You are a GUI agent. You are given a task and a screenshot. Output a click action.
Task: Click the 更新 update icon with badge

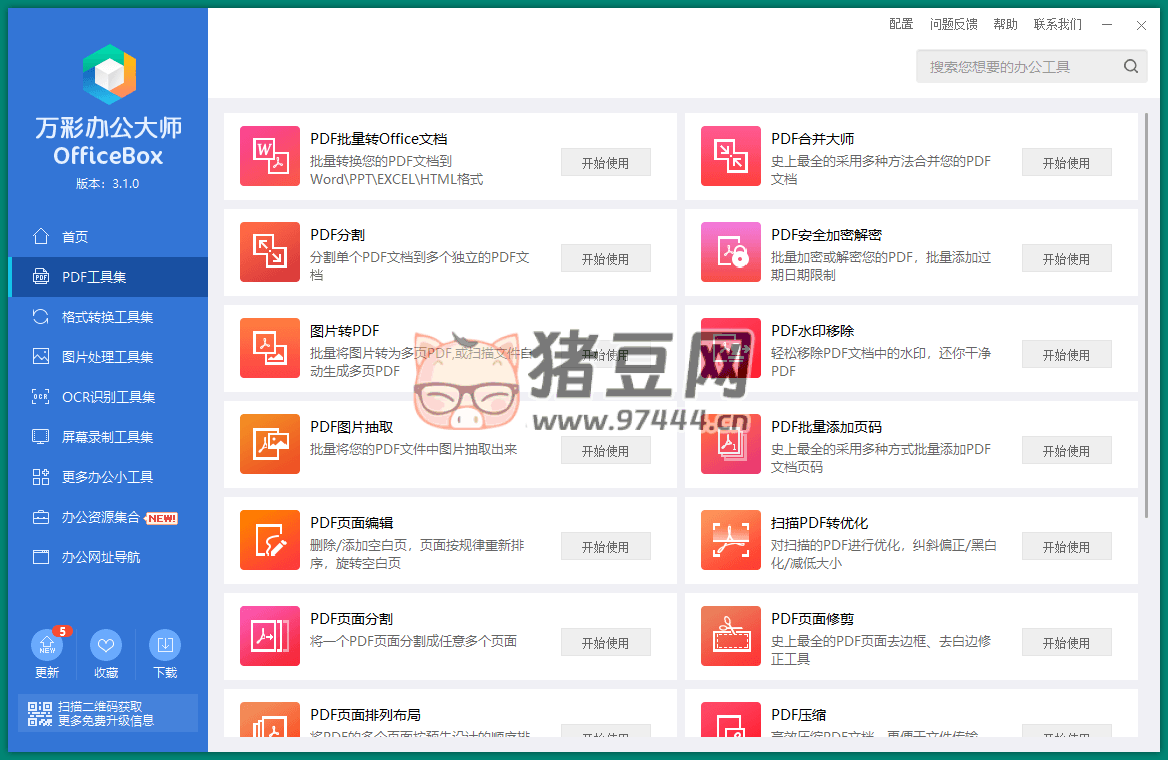pyautogui.click(x=47, y=647)
